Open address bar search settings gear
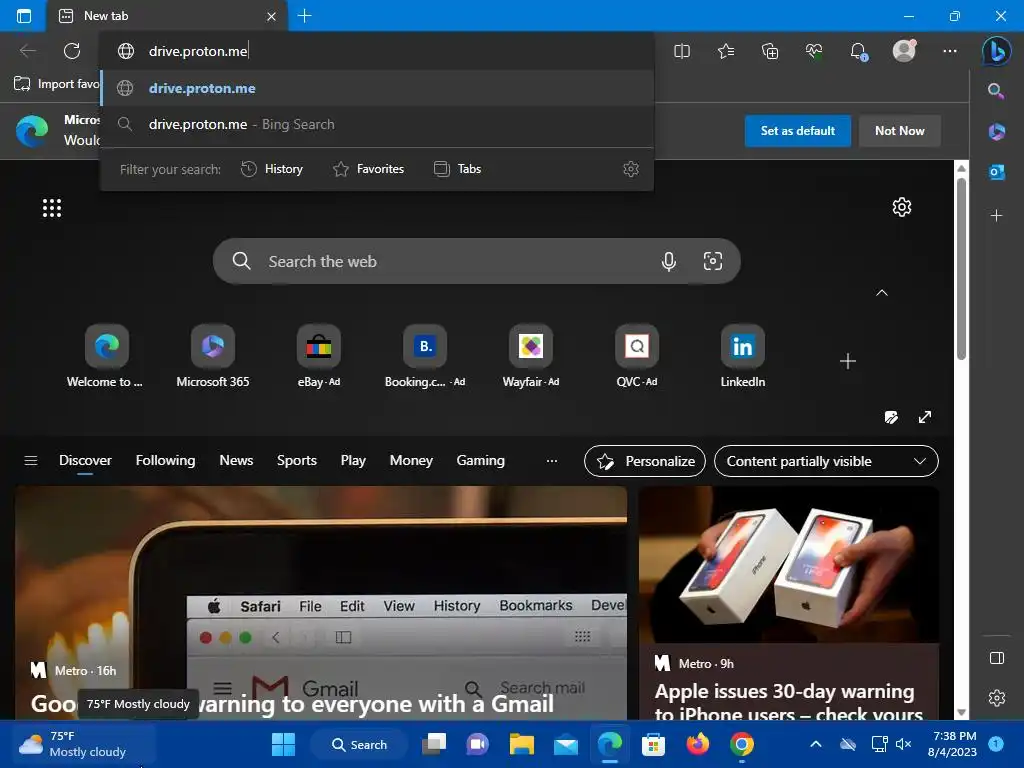Viewport: 1024px width, 768px height. pos(631,169)
